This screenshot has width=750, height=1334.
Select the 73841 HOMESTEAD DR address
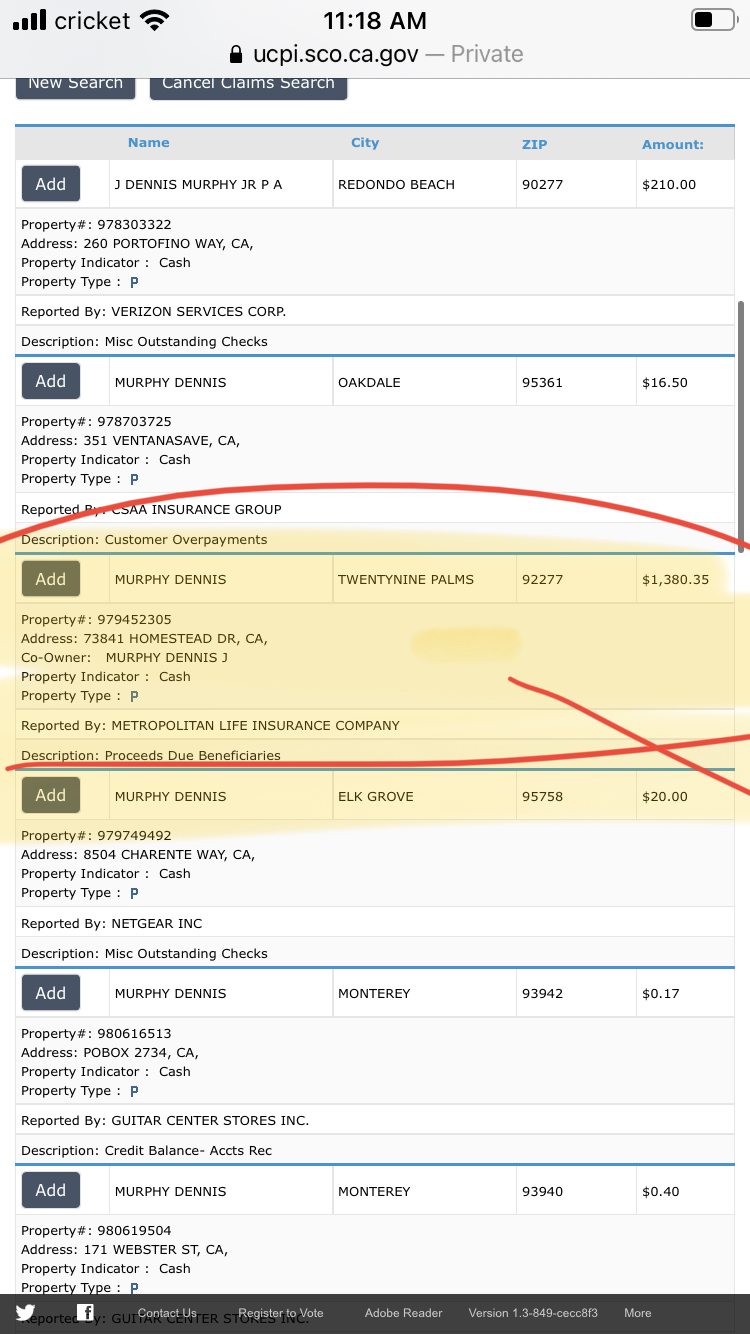pos(144,638)
